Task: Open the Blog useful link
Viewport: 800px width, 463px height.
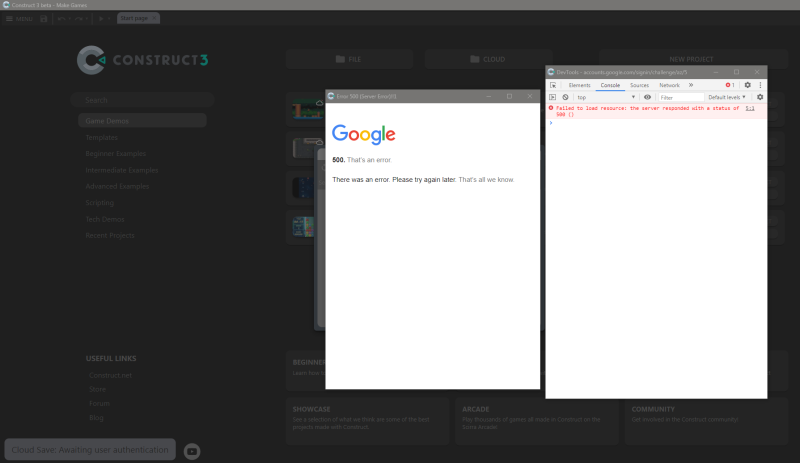Action: (x=96, y=418)
